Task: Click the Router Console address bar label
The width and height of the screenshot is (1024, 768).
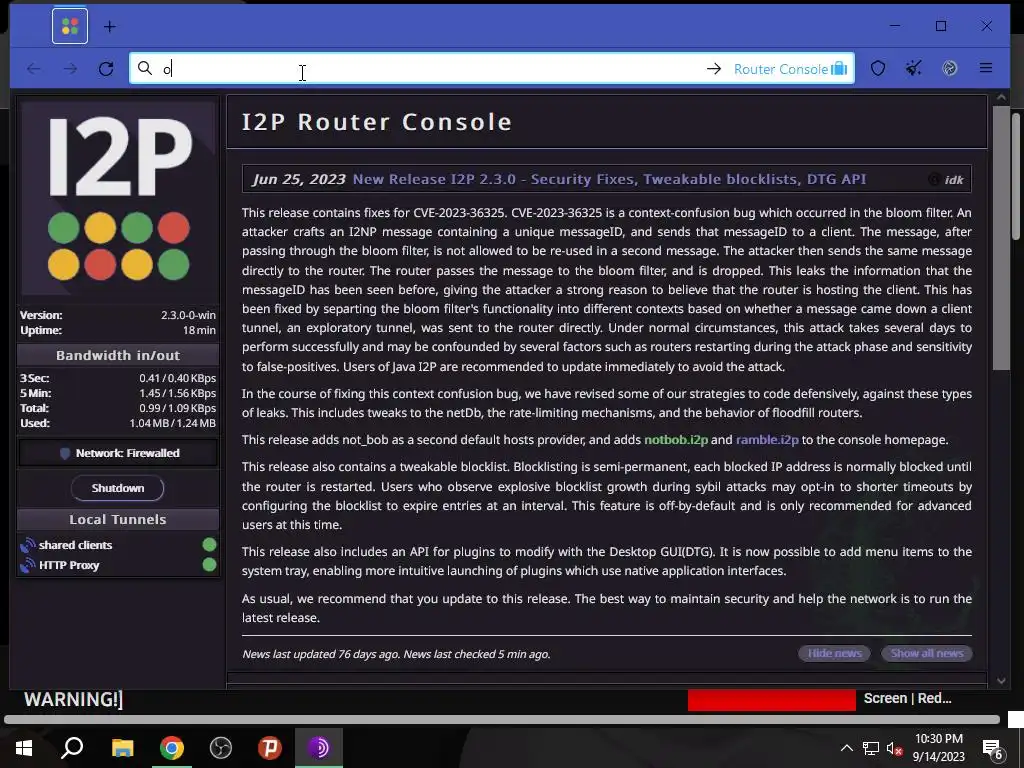Action: [x=790, y=69]
